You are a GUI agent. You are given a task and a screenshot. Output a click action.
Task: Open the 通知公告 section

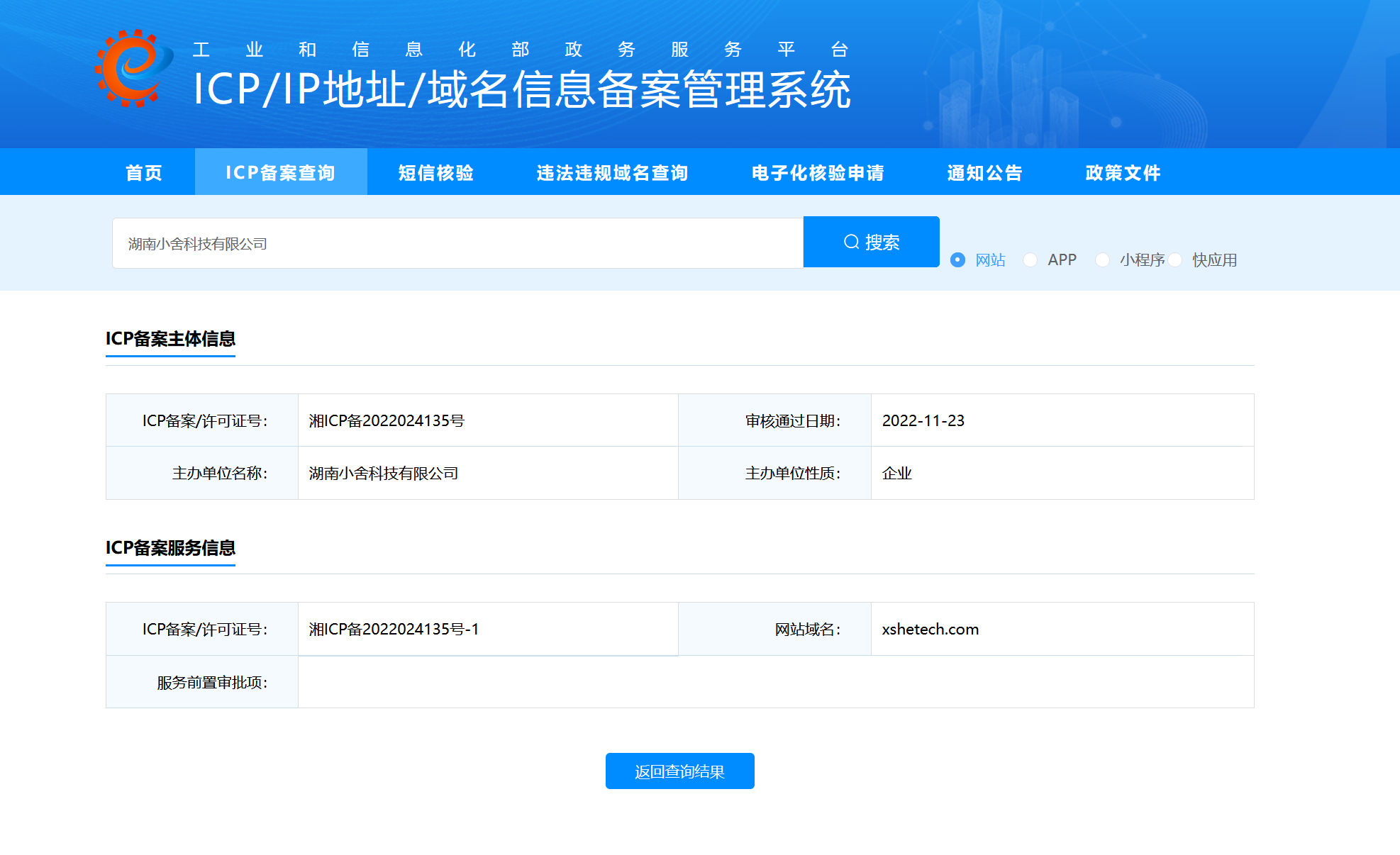(x=984, y=172)
